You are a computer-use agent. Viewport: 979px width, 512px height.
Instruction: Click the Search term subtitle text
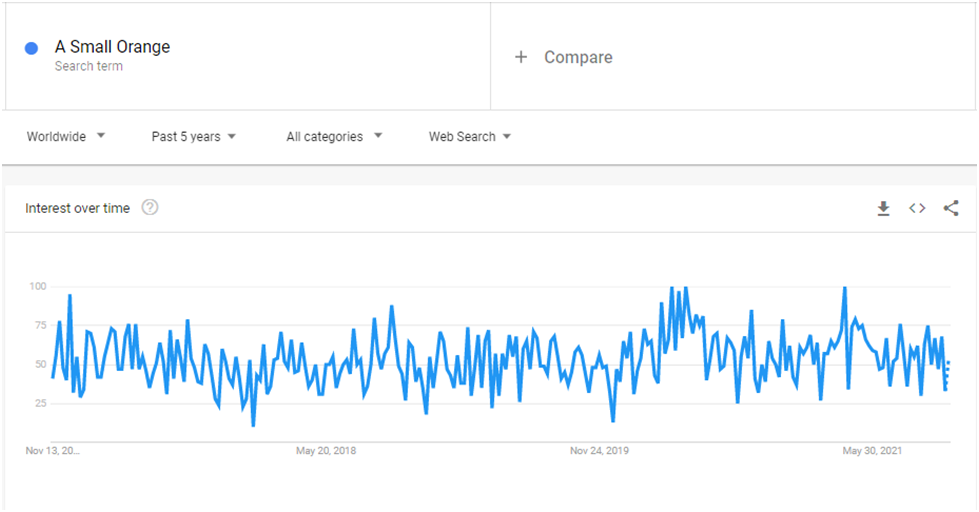click(x=89, y=66)
